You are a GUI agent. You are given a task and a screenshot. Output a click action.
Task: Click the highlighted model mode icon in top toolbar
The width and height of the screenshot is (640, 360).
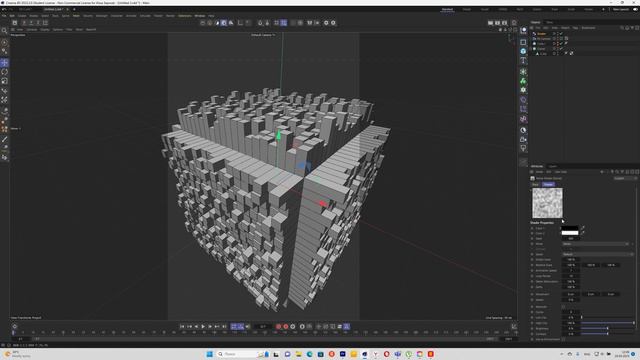pyautogui.click(x=224, y=23)
